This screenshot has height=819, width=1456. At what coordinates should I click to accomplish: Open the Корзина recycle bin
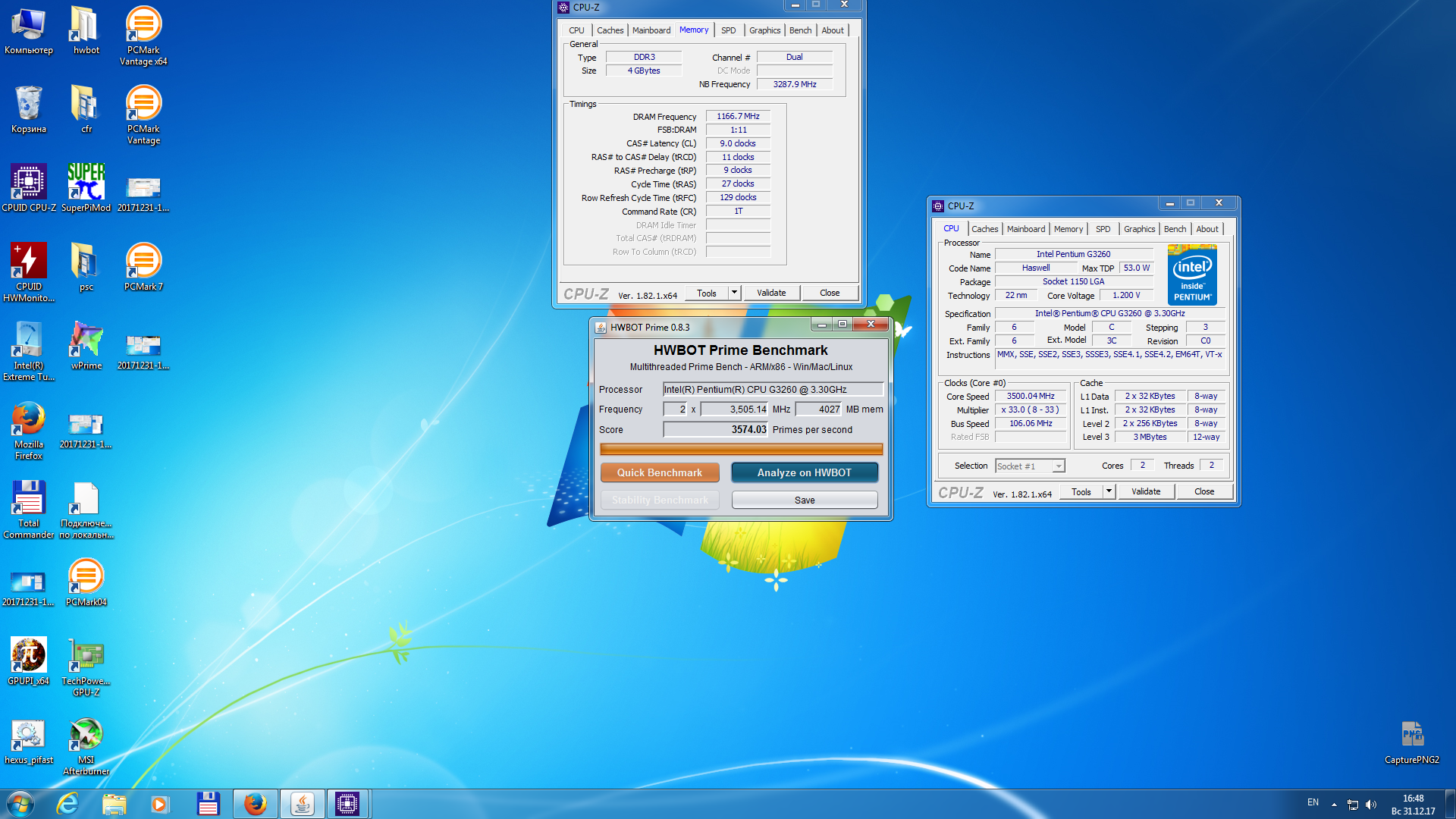point(29,110)
